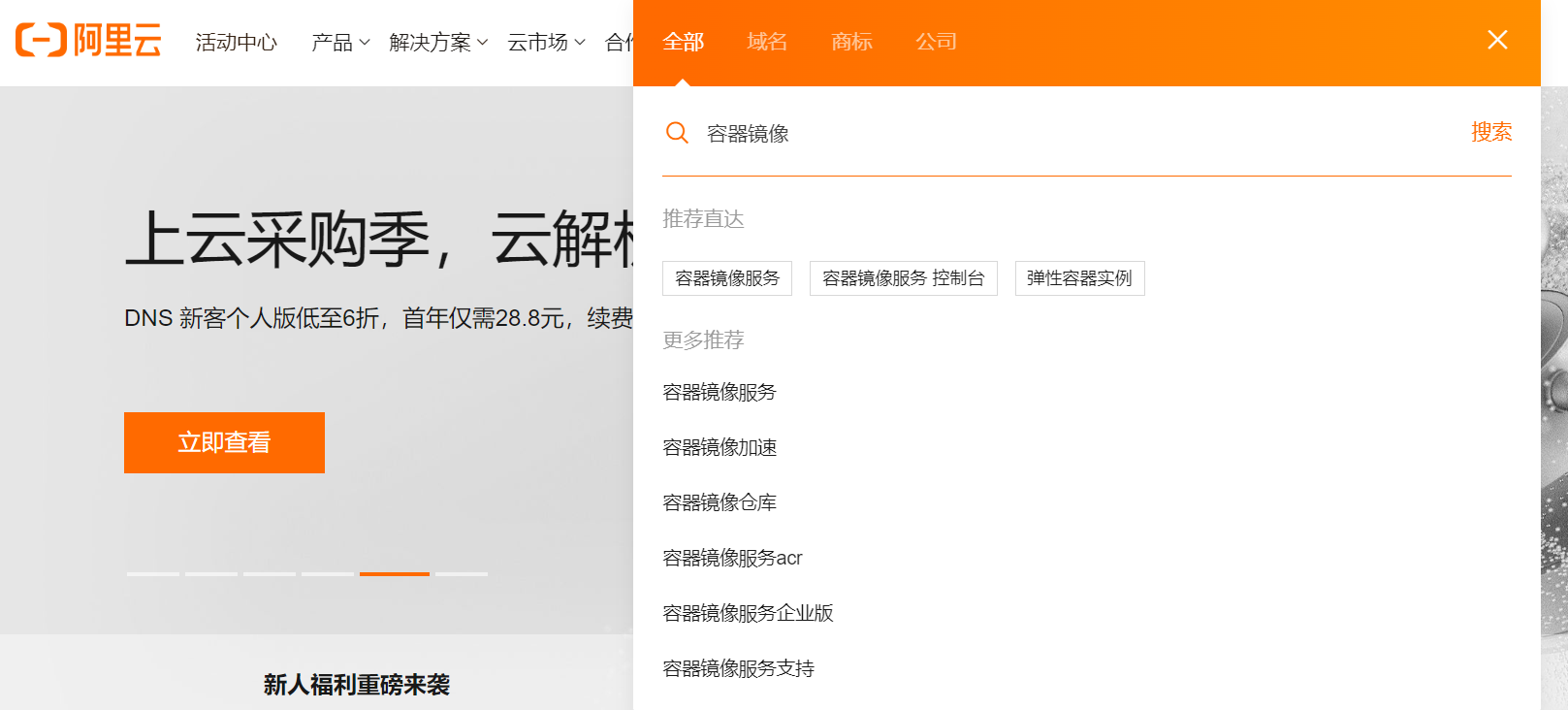This screenshot has height=710, width=1568.
Task: Select the 全部 search tab
Action: (x=683, y=42)
